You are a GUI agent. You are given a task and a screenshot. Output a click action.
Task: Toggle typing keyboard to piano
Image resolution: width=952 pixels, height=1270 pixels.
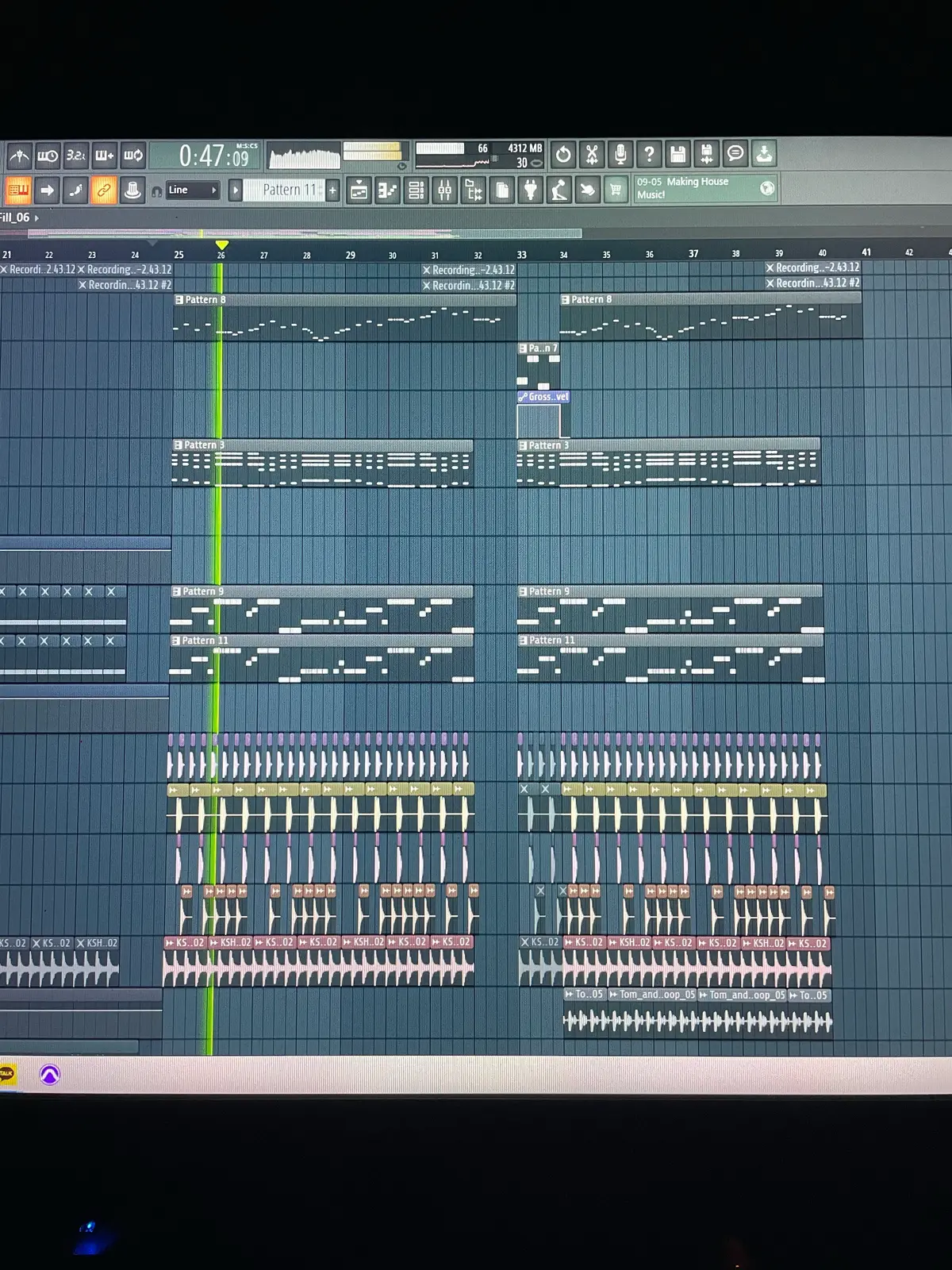point(17,190)
